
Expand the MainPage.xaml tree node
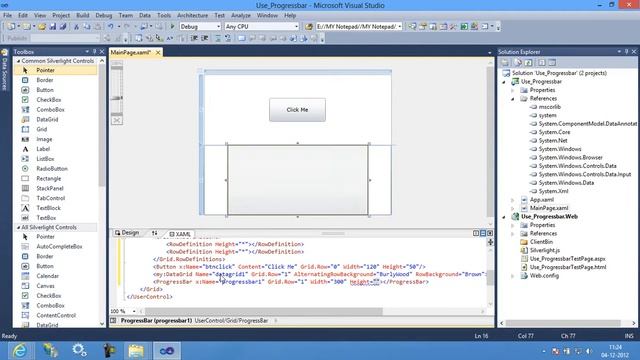(x=513, y=208)
